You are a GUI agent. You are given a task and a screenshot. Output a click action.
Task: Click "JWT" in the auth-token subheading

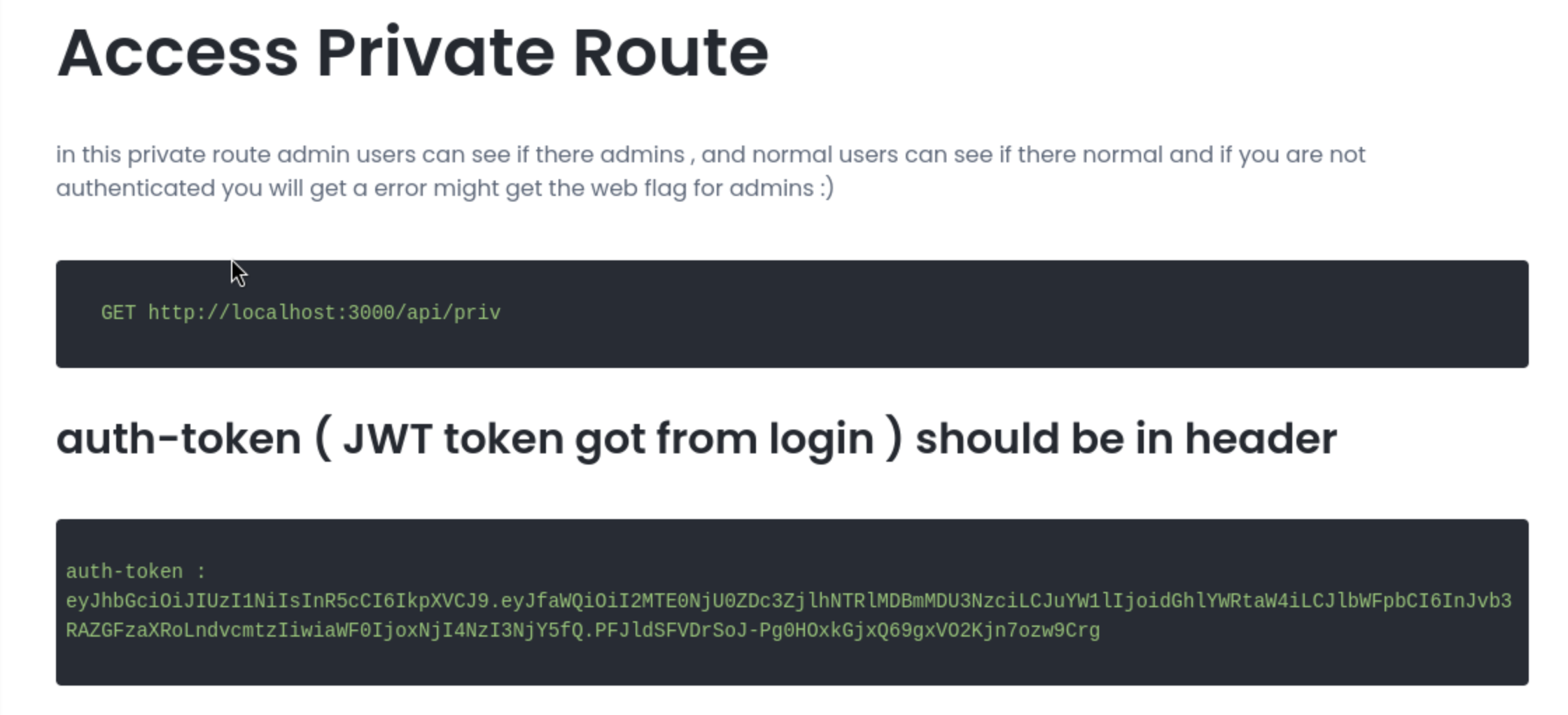pos(387,439)
